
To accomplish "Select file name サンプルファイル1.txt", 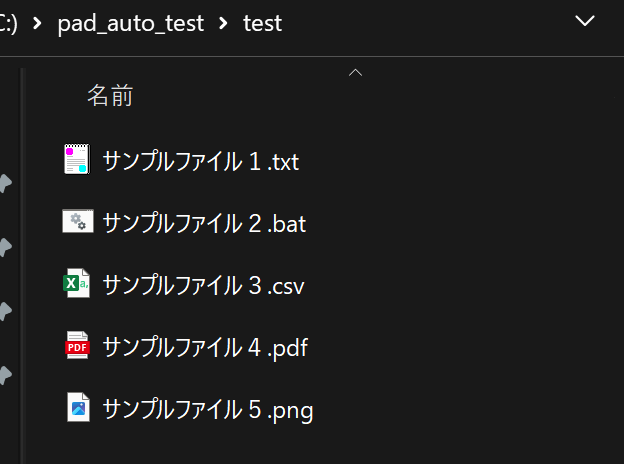I will pos(201,161).
